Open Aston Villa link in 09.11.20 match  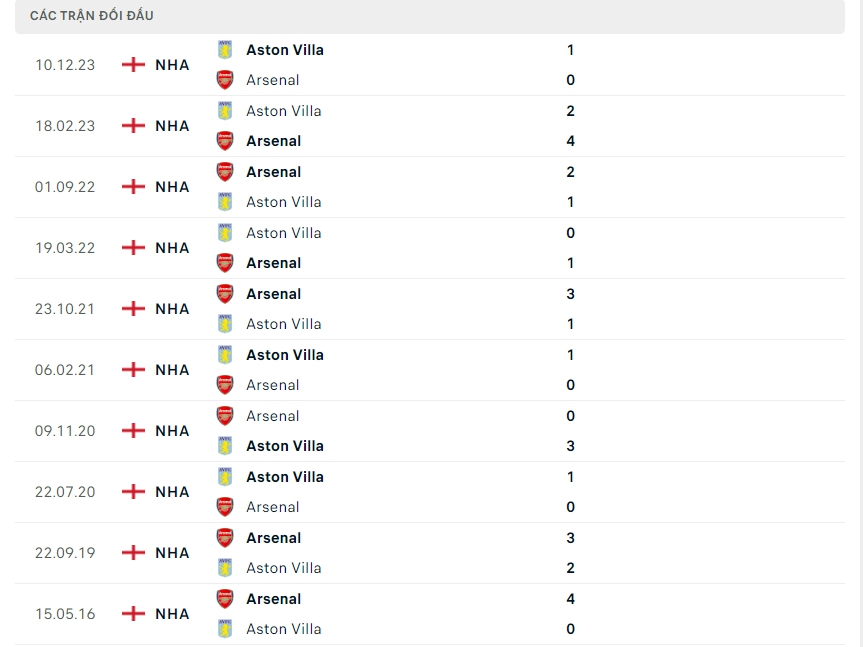(284, 446)
